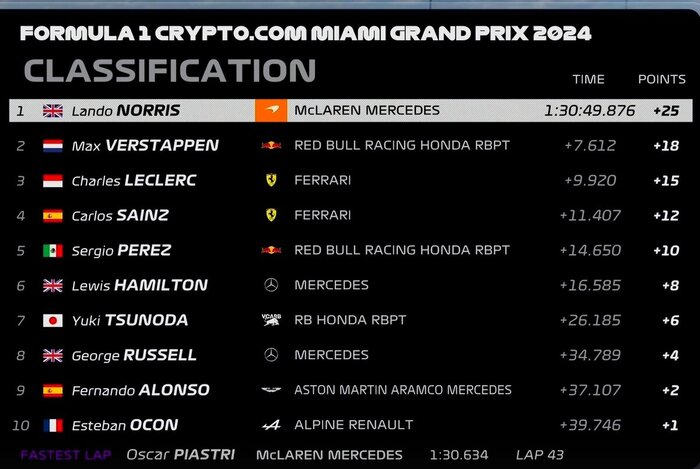700x469 pixels.
Task: Click the CLASSIFICATION heading
Action: [170, 71]
